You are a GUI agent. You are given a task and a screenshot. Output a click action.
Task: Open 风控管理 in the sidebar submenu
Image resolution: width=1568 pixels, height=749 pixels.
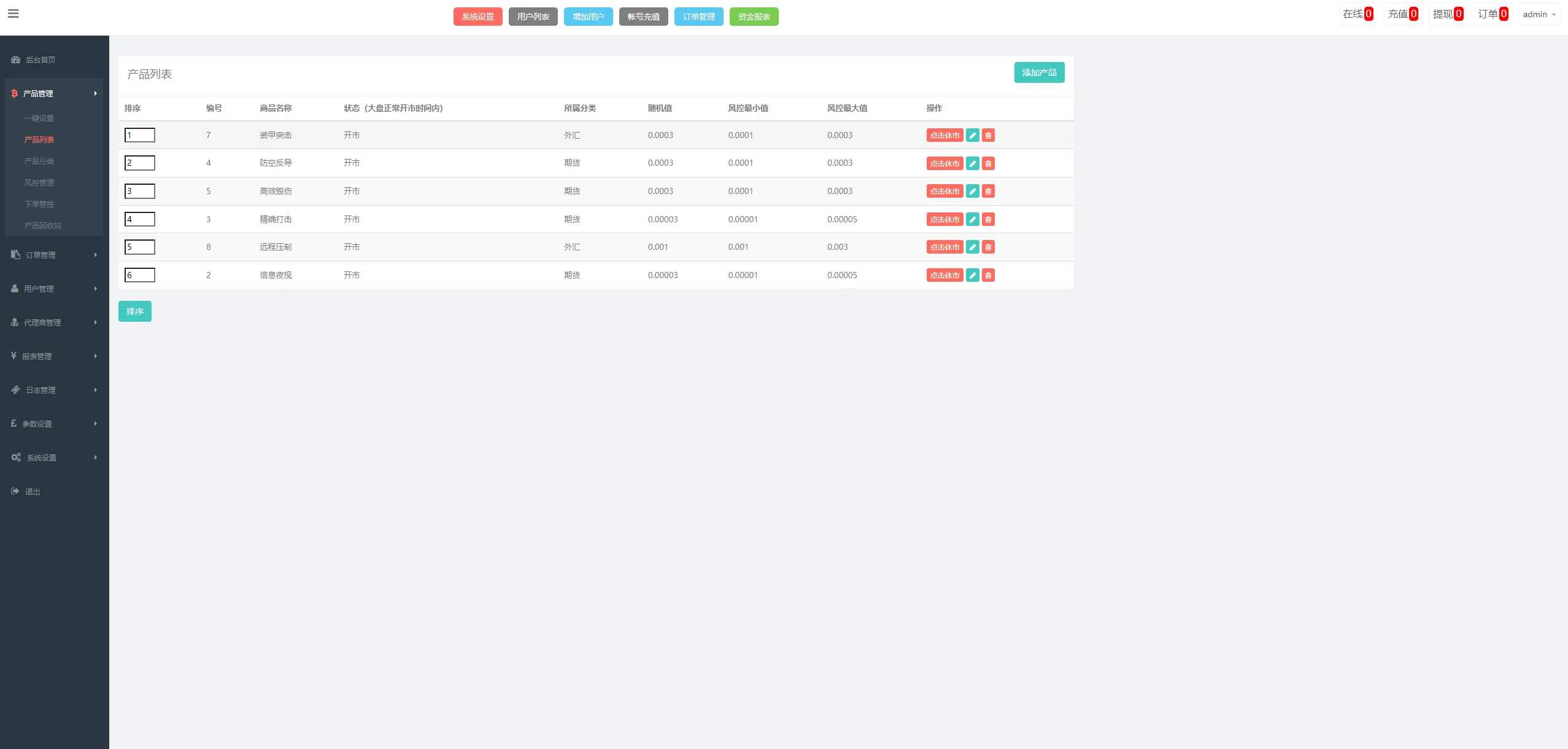coord(39,182)
